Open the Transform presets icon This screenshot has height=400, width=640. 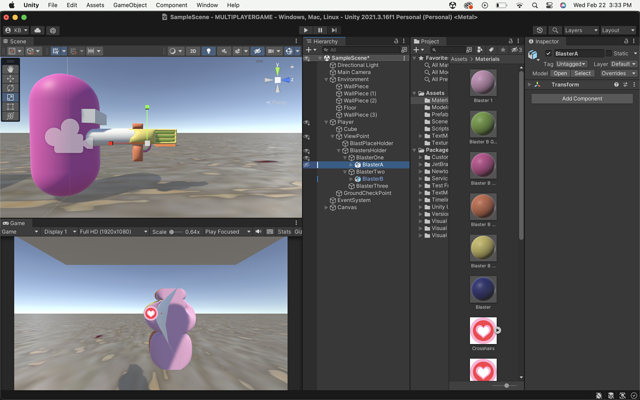pos(625,84)
